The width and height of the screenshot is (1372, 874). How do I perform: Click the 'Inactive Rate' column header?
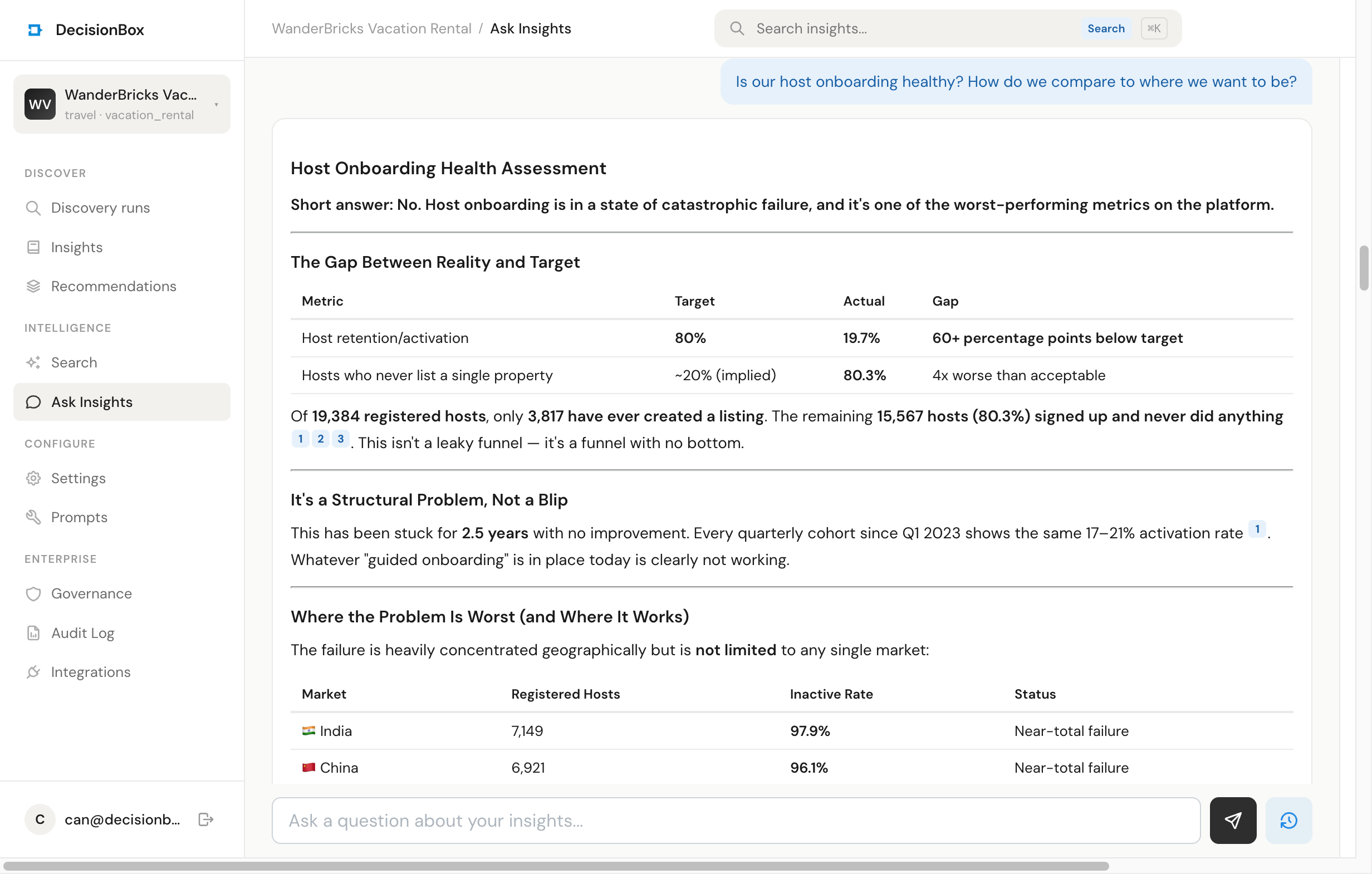[831, 694]
